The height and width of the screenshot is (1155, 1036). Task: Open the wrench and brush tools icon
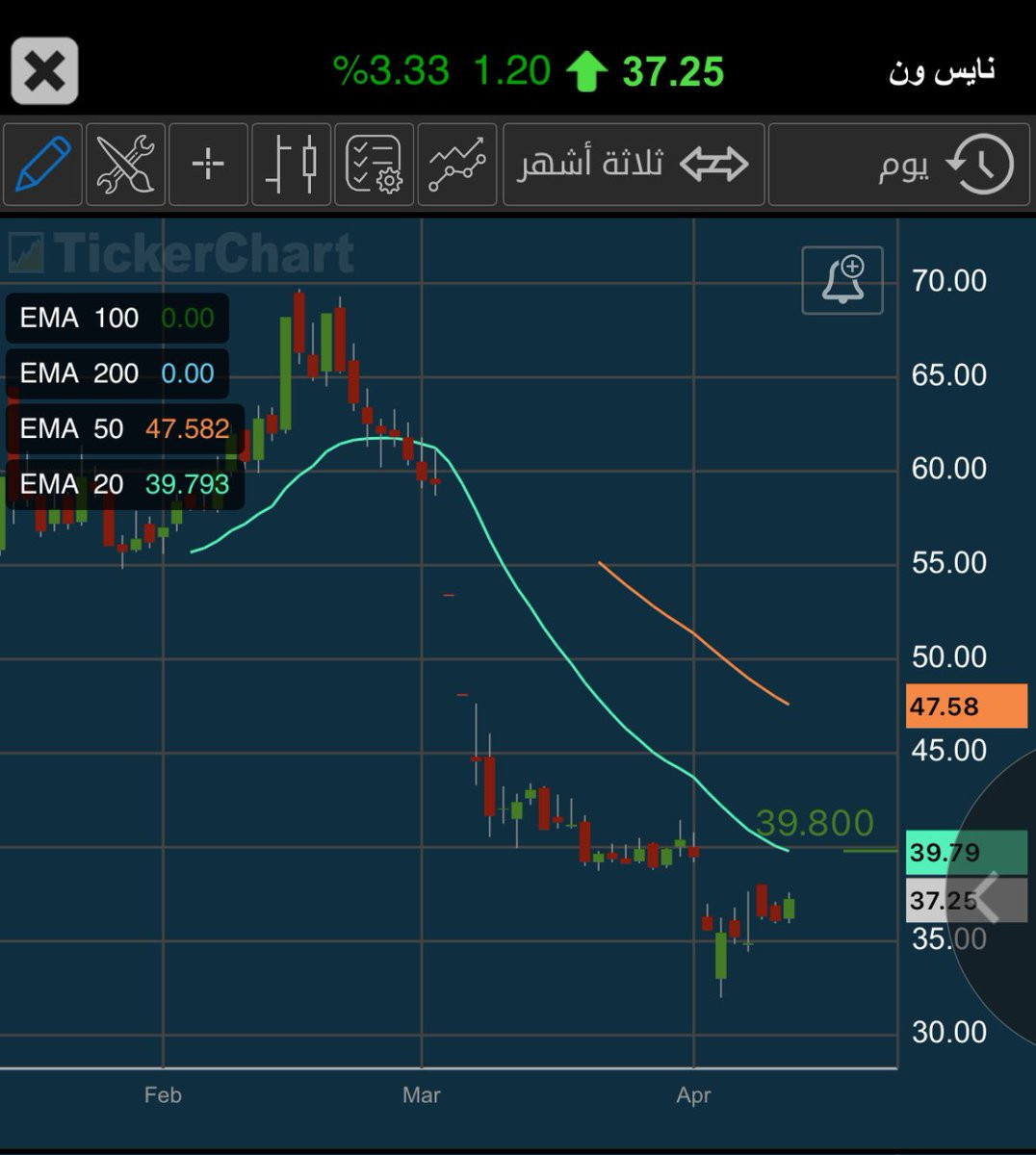click(x=125, y=165)
